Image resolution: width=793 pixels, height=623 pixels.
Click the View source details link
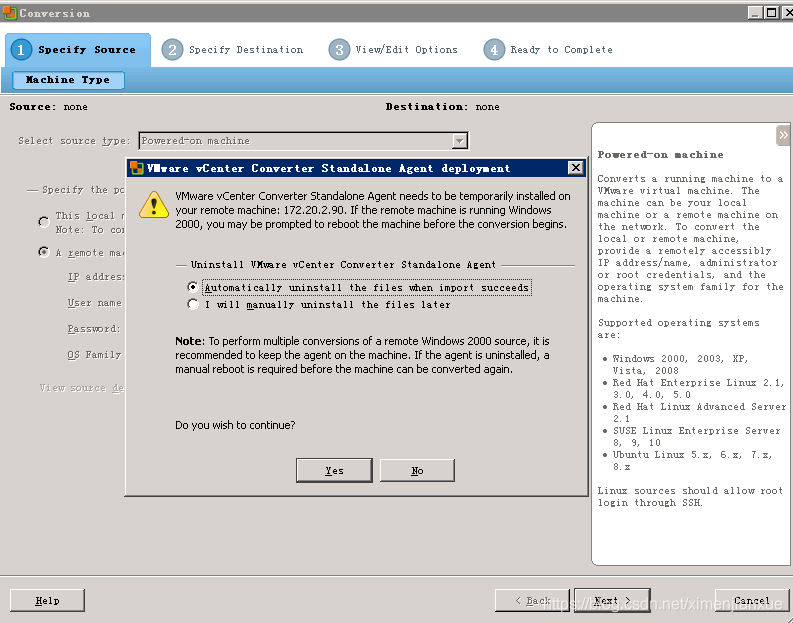coord(82,388)
